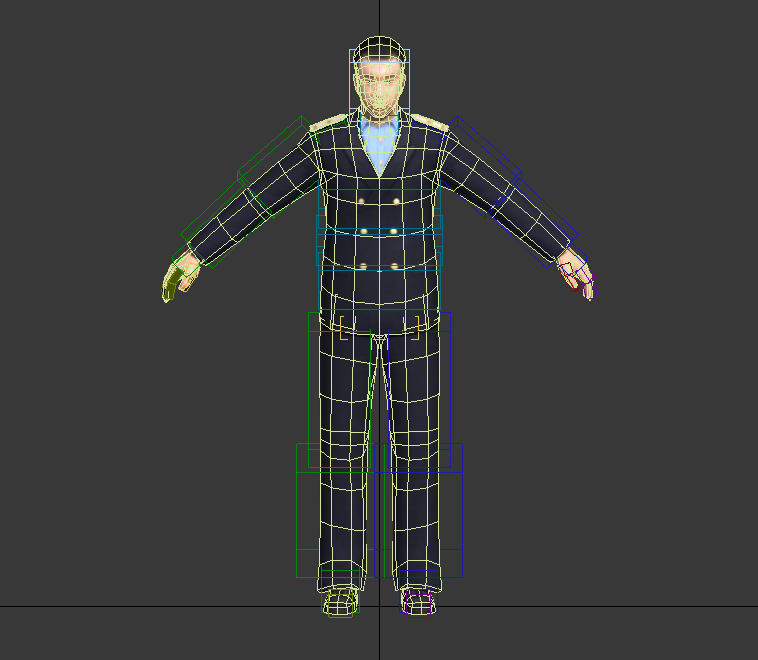Image resolution: width=758 pixels, height=660 pixels.
Task: Select the shoe with the green foot bone
Action: tap(340, 601)
